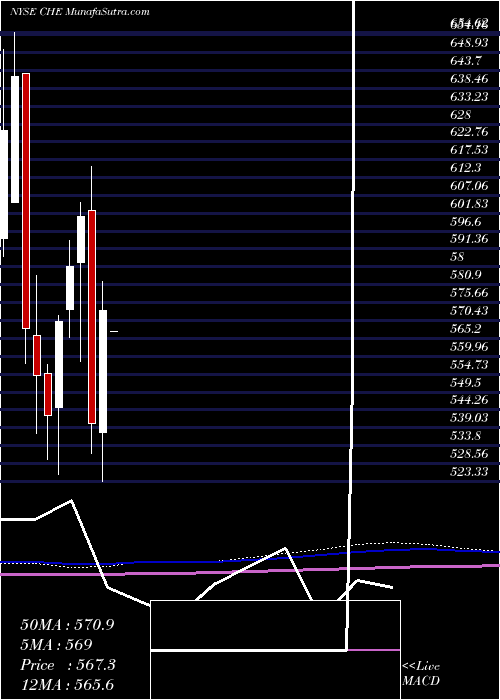Viewport: 500px width, 700px height.
Task: Click the 643.7 price axis label
Action: coord(466,60)
